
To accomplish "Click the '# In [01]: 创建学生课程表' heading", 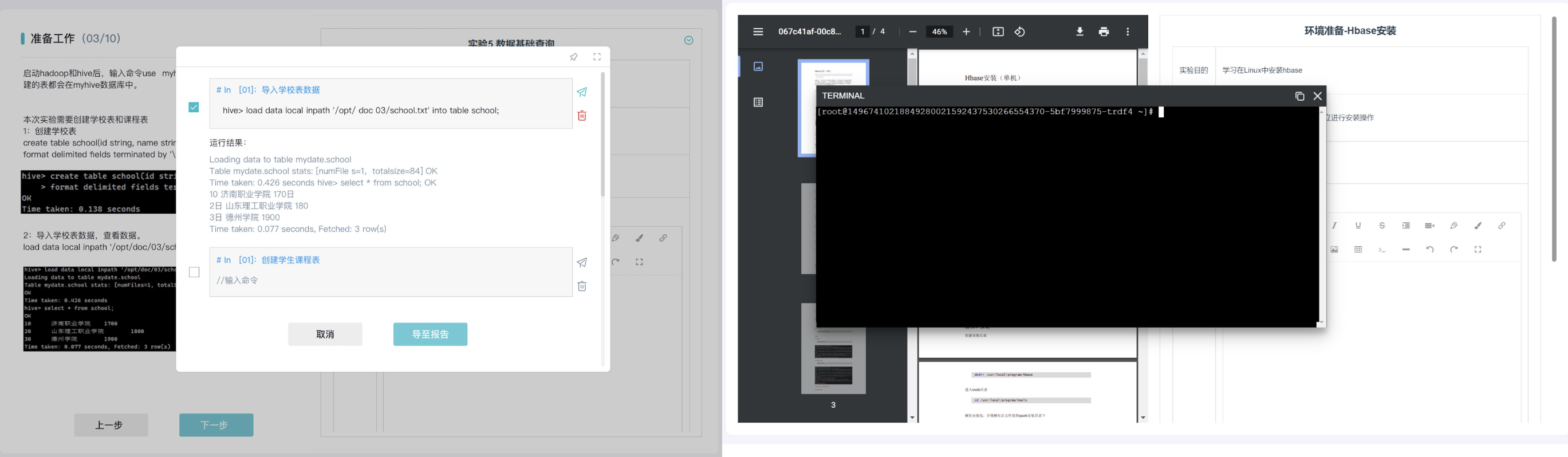I will tap(268, 260).
